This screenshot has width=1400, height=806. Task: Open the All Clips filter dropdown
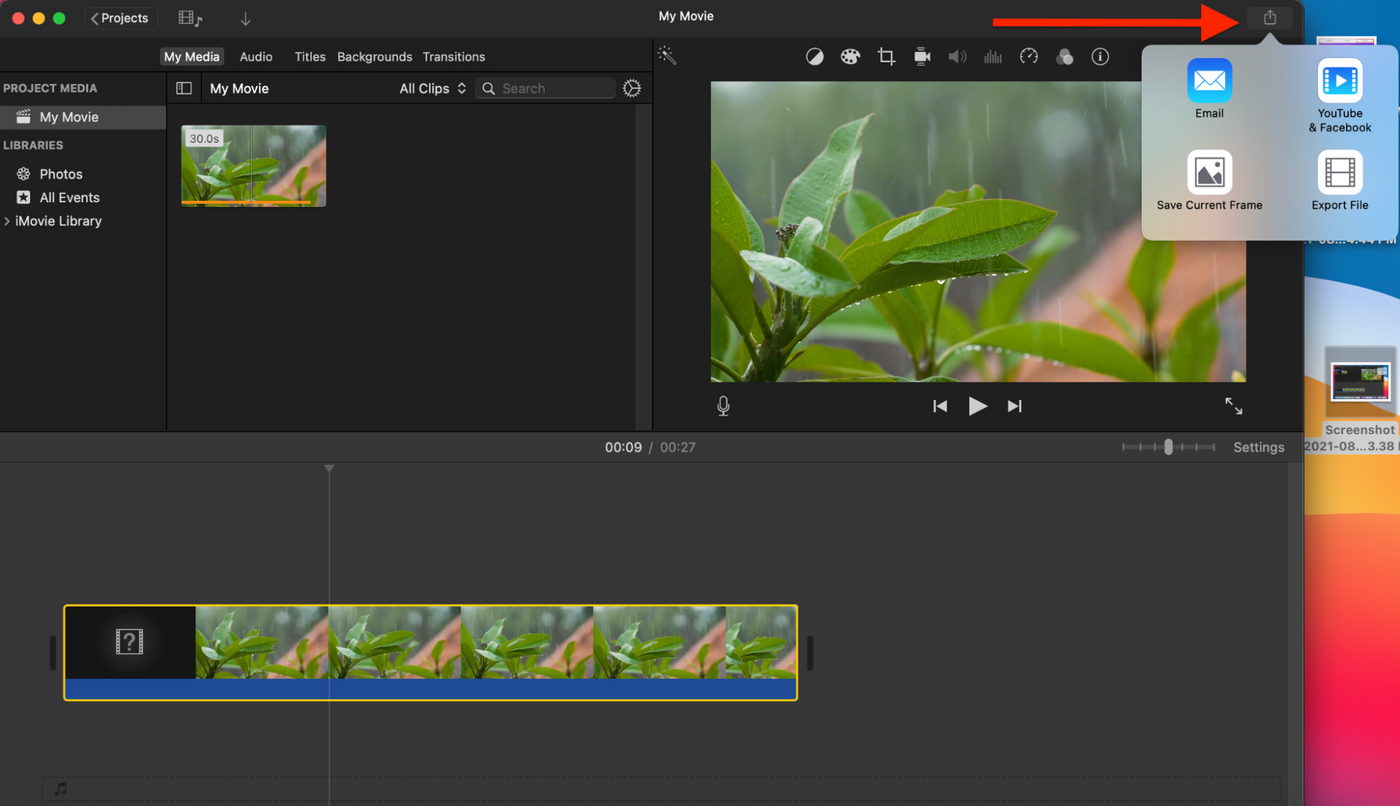(432, 88)
